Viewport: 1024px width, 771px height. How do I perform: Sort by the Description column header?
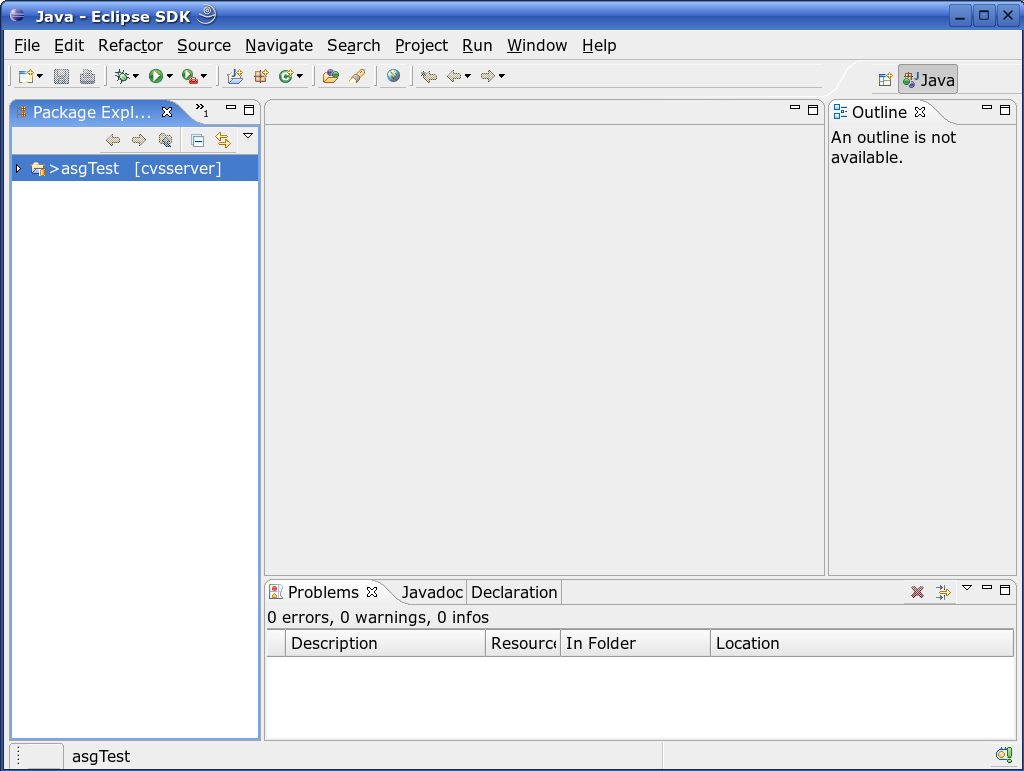click(x=385, y=644)
